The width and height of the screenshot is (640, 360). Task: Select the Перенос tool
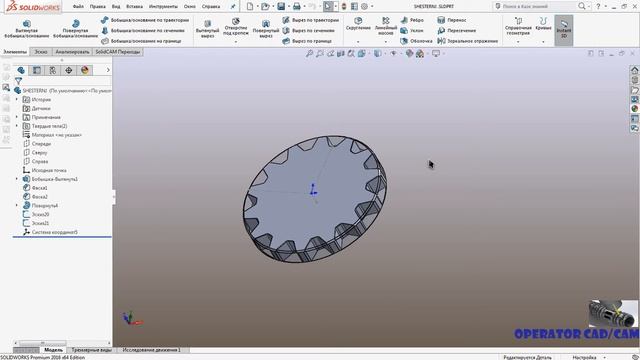pyautogui.click(x=451, y=20)
